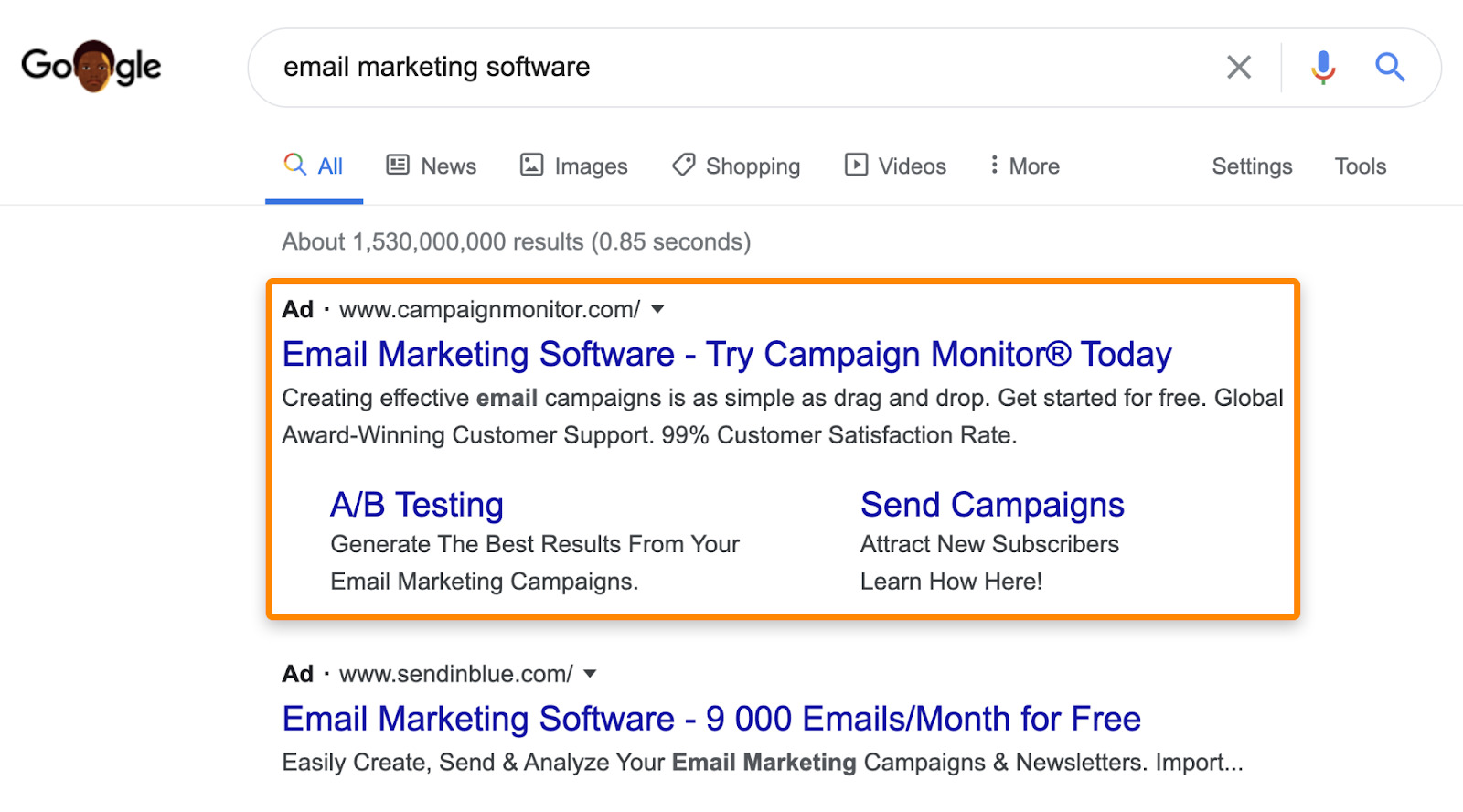Open the Tools menu

(x=1360, y=166)
